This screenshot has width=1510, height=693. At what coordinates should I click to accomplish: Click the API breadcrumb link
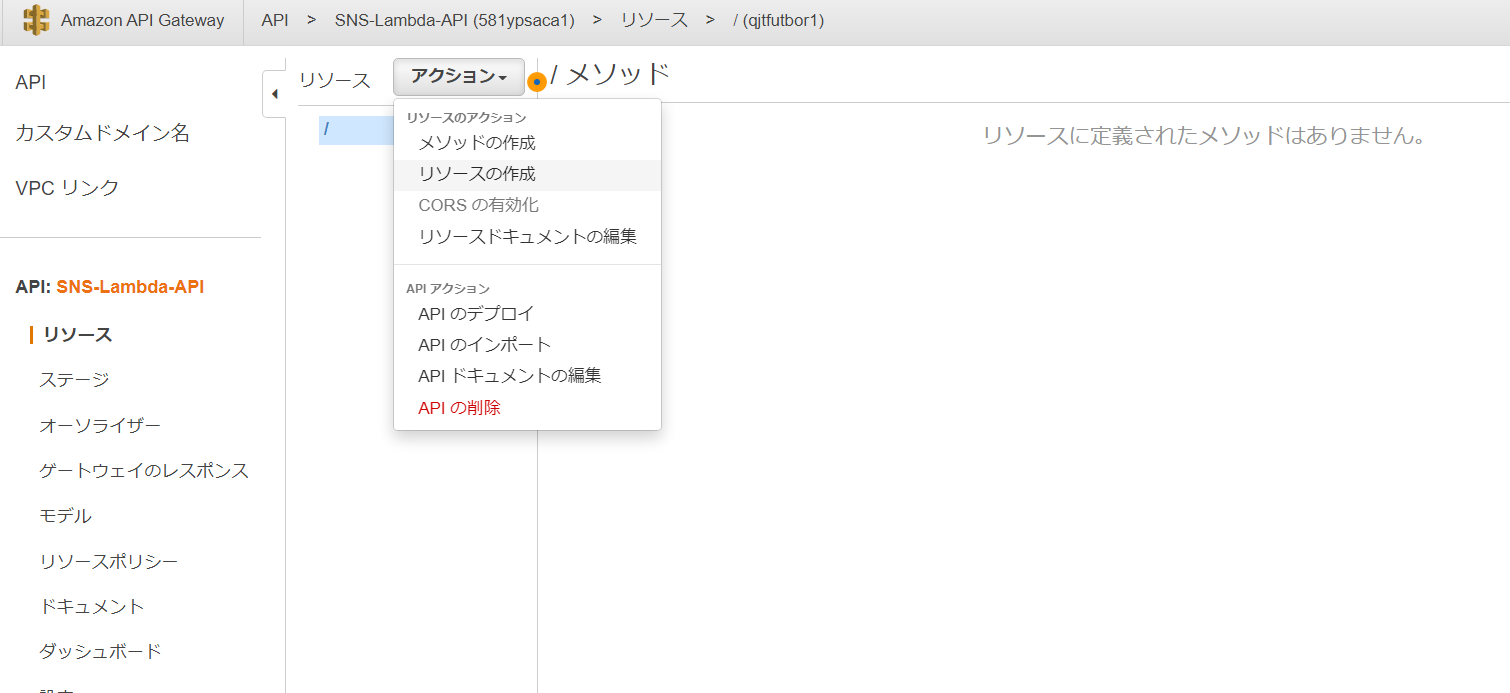tap(275, 20)
